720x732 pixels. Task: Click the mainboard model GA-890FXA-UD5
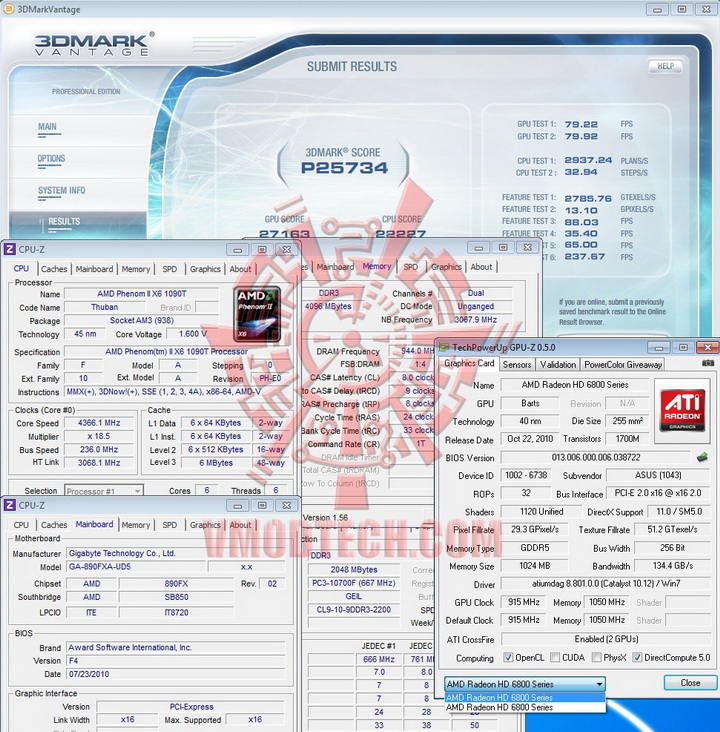[x=135, y=567]
